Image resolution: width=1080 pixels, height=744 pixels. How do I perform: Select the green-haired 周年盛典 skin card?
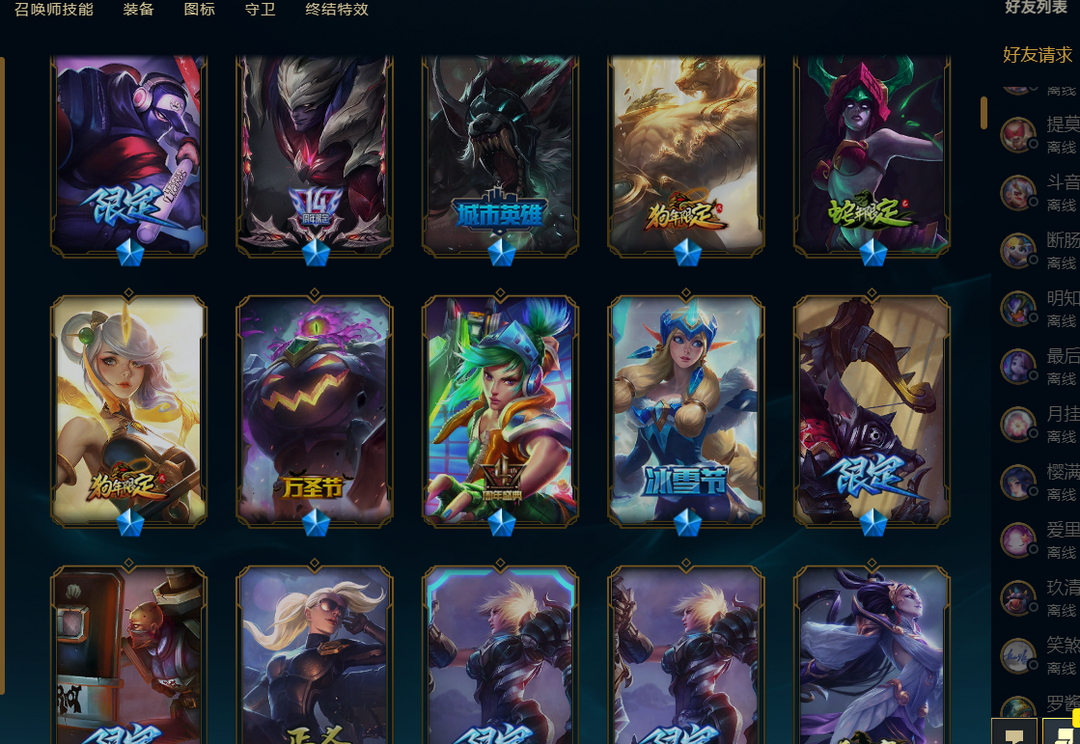[x=501, y=411]
